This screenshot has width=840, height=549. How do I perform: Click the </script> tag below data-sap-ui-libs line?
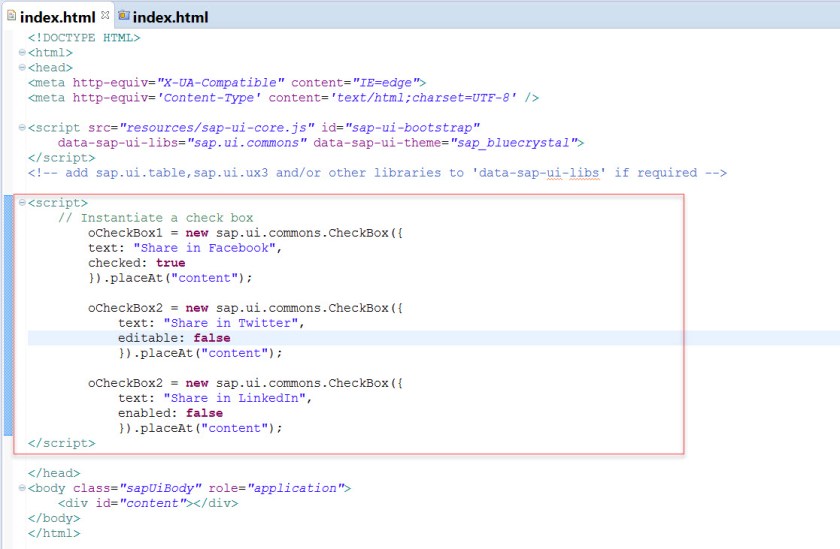coord(62,157)
